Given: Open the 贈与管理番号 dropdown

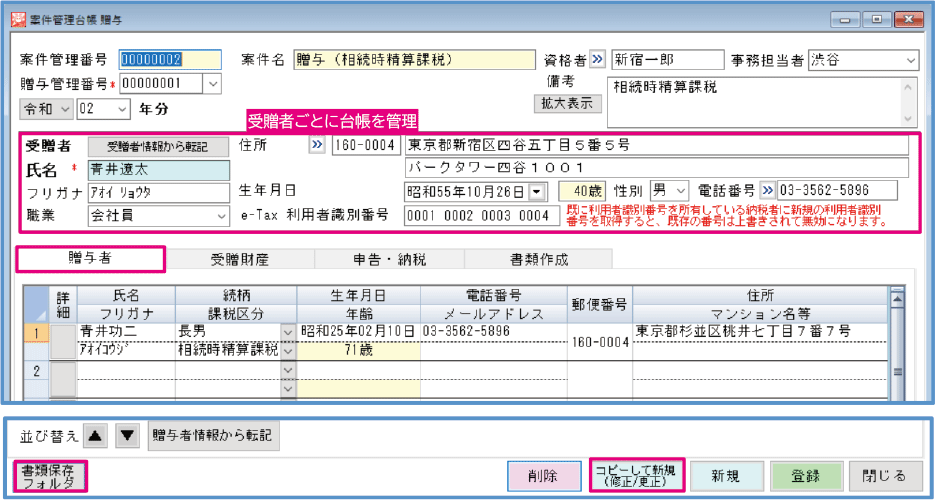Looking at the screenshot, I should 212,84.
